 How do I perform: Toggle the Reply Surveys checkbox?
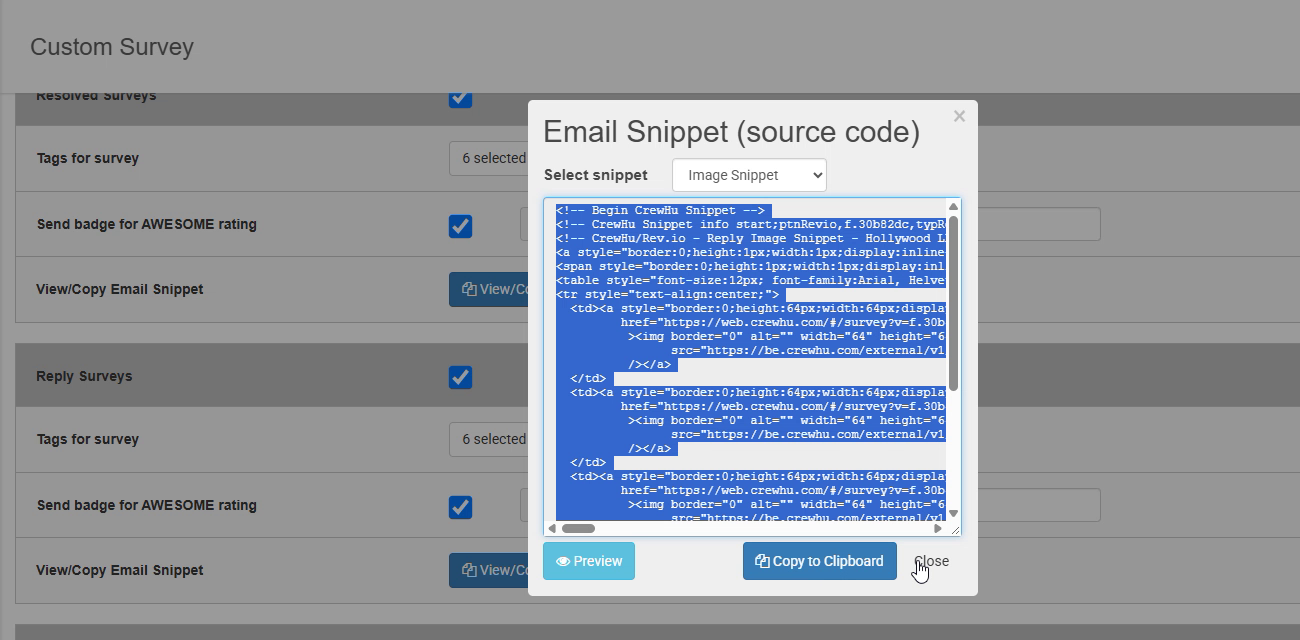point(460,377)
